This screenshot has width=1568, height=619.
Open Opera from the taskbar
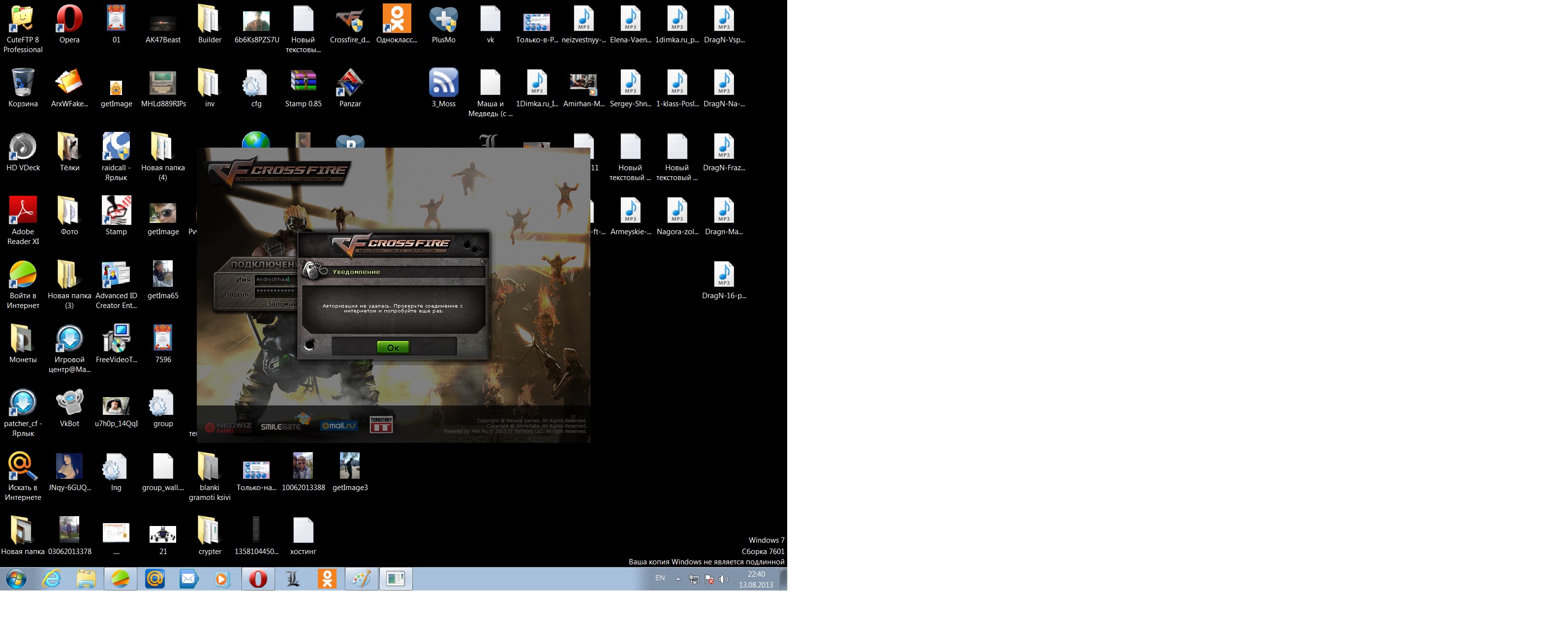257,579
